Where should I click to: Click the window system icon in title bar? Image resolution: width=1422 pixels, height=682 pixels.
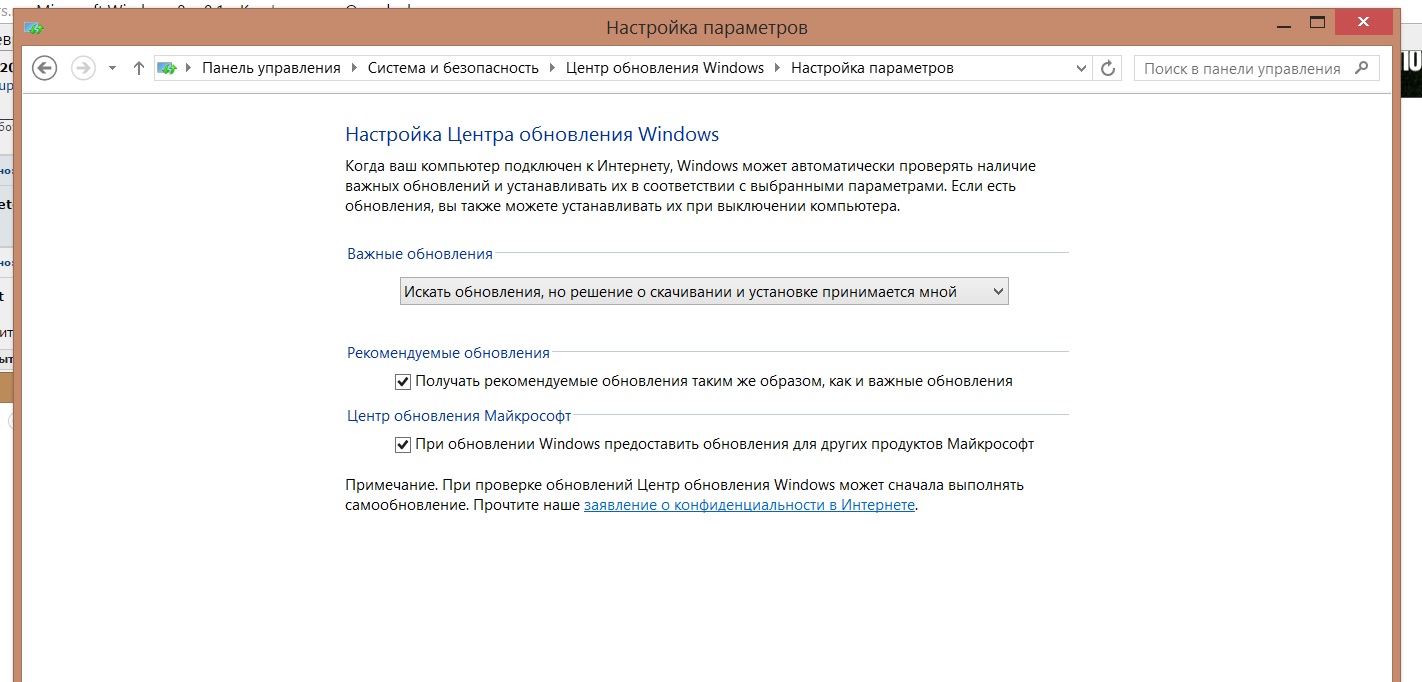click(33, 27)
